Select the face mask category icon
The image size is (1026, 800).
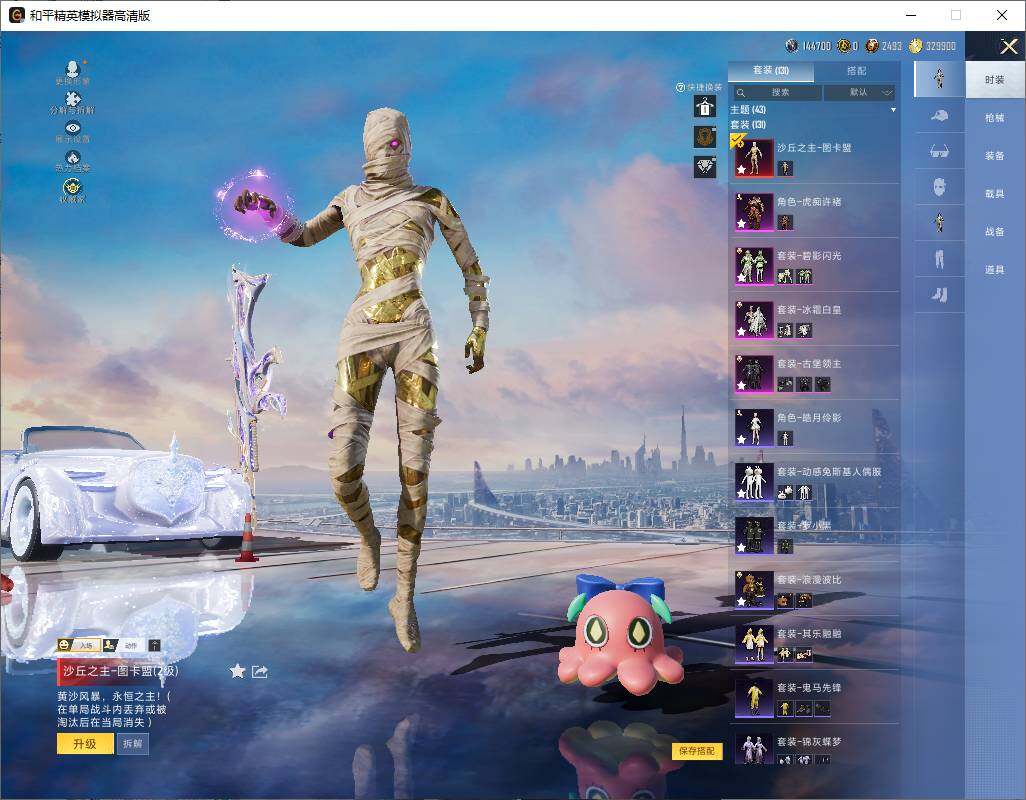pos(939,187)
